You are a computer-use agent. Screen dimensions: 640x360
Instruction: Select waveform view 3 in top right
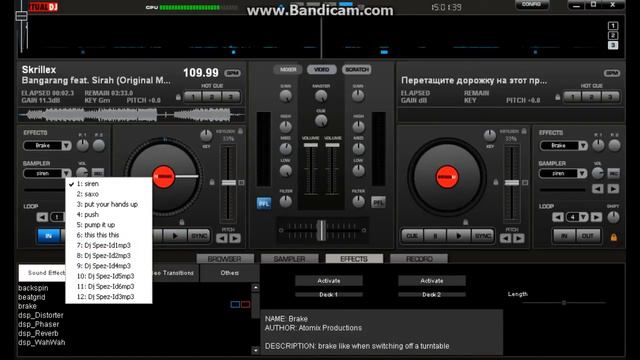tap(613, 45)
